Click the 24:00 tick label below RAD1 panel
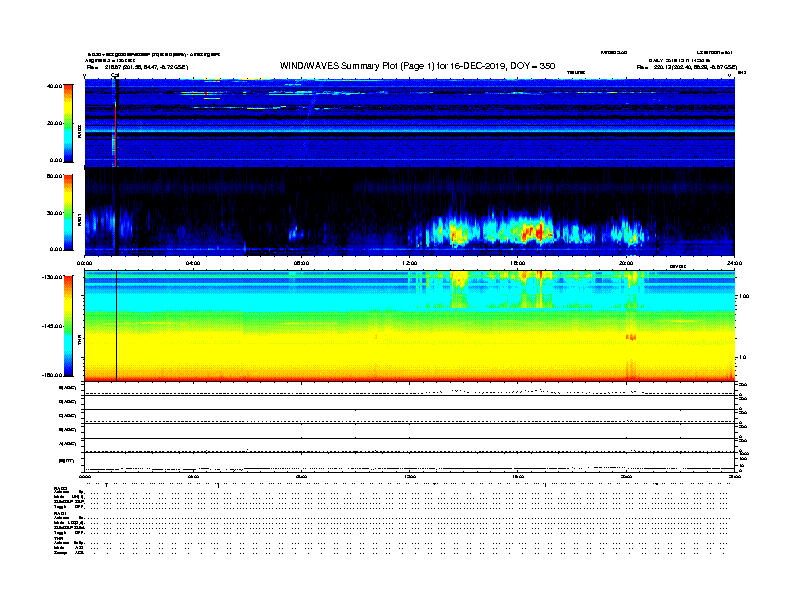Viewport: 792px width, 612px height. [734, 263]
